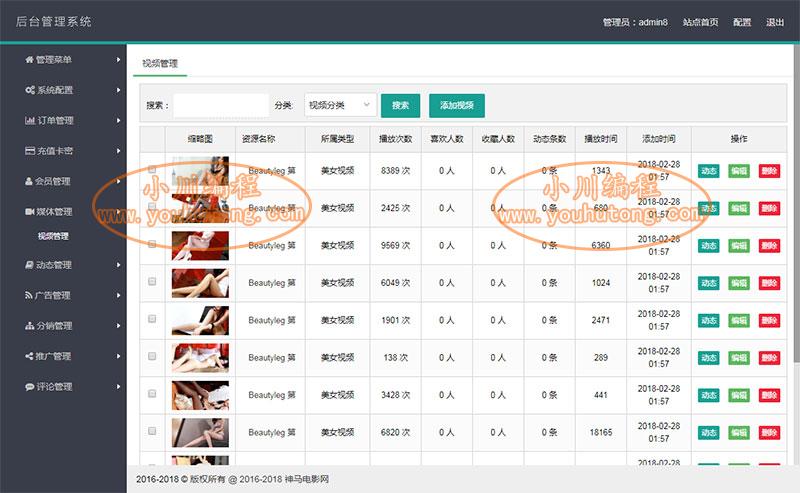Image resolution: width=800 pixels, height=493 pixels.
Task: Expand the 订单管理 arrow
Action: [x=118, y=120]
